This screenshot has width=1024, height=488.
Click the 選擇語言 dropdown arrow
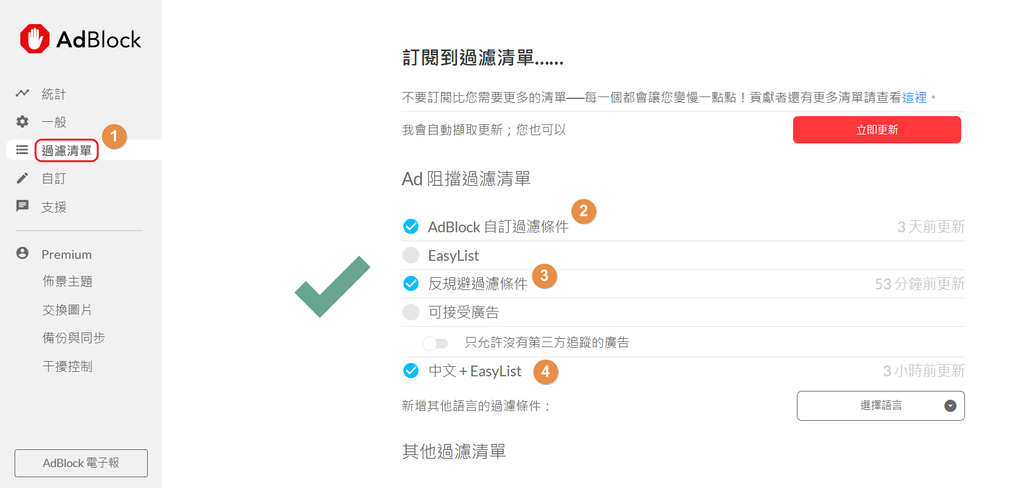(x=950, y=406)
